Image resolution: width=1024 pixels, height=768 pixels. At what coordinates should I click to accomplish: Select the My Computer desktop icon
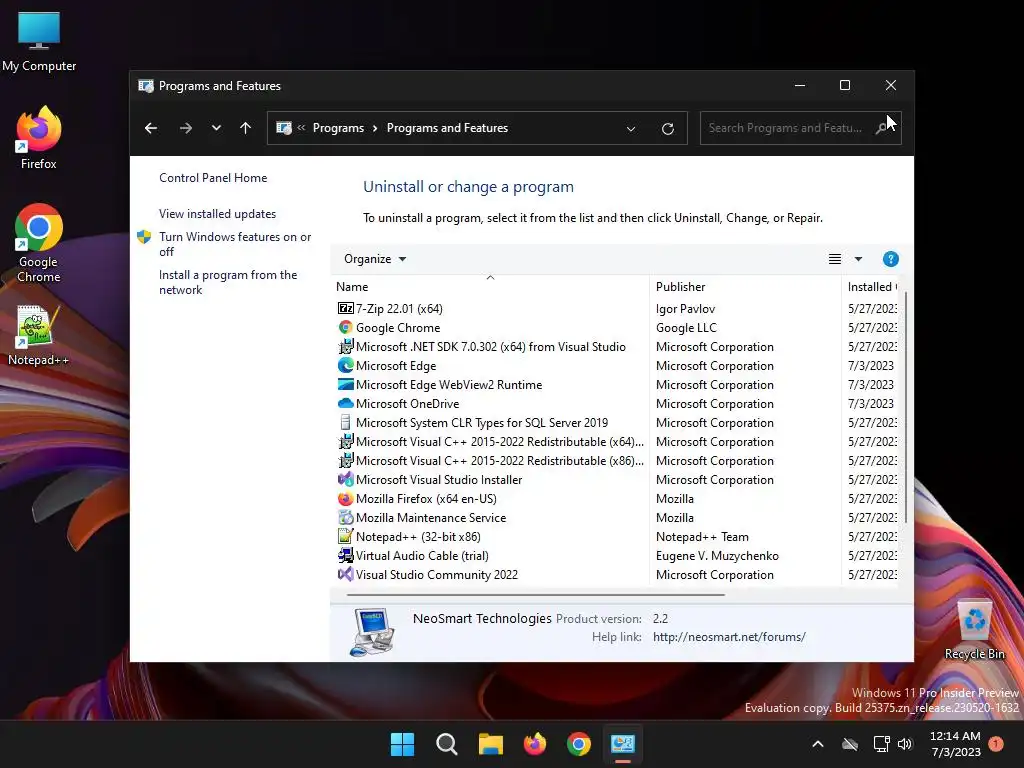point(39,41)
